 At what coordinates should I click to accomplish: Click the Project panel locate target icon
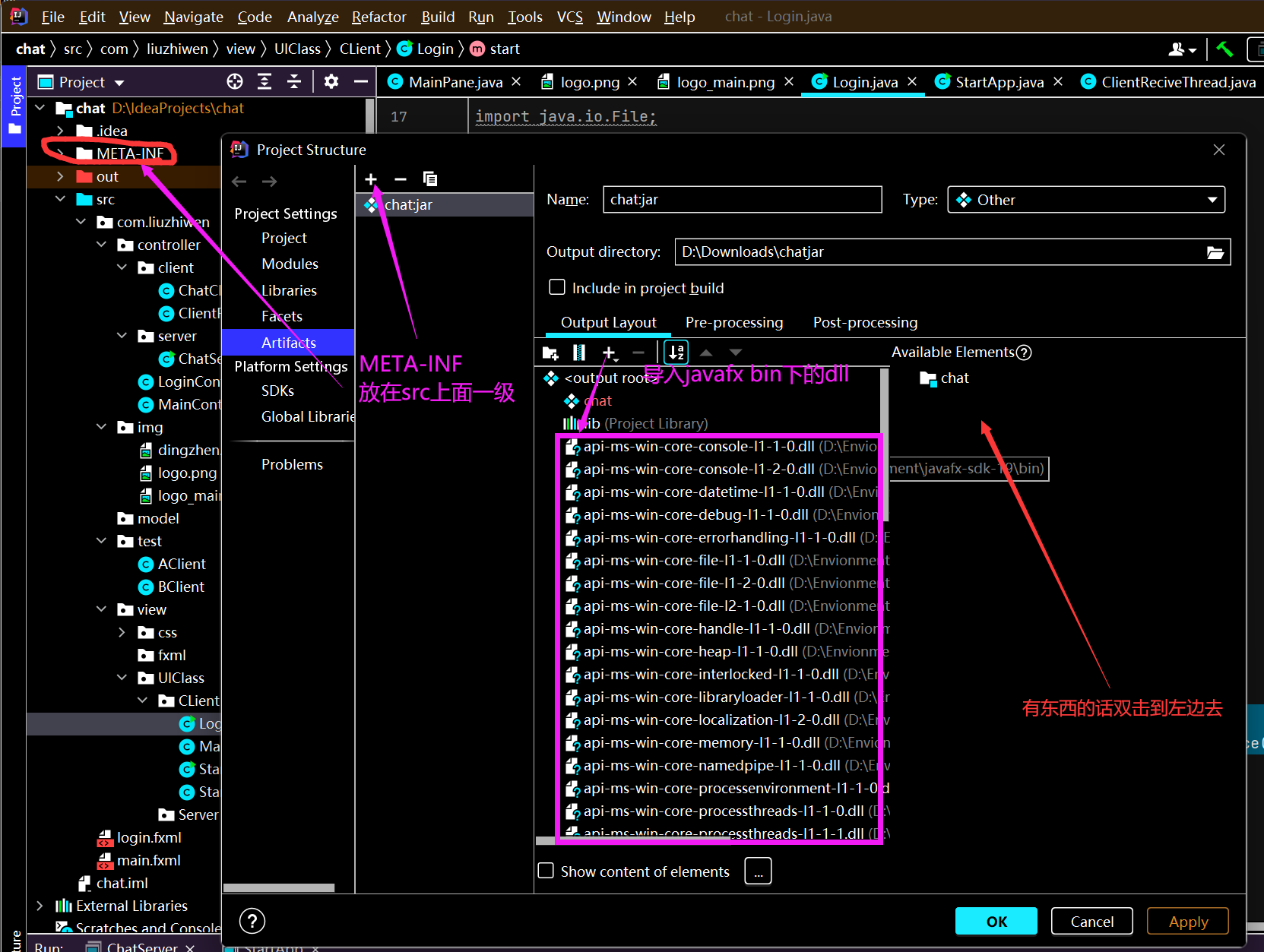coord(235,82)
